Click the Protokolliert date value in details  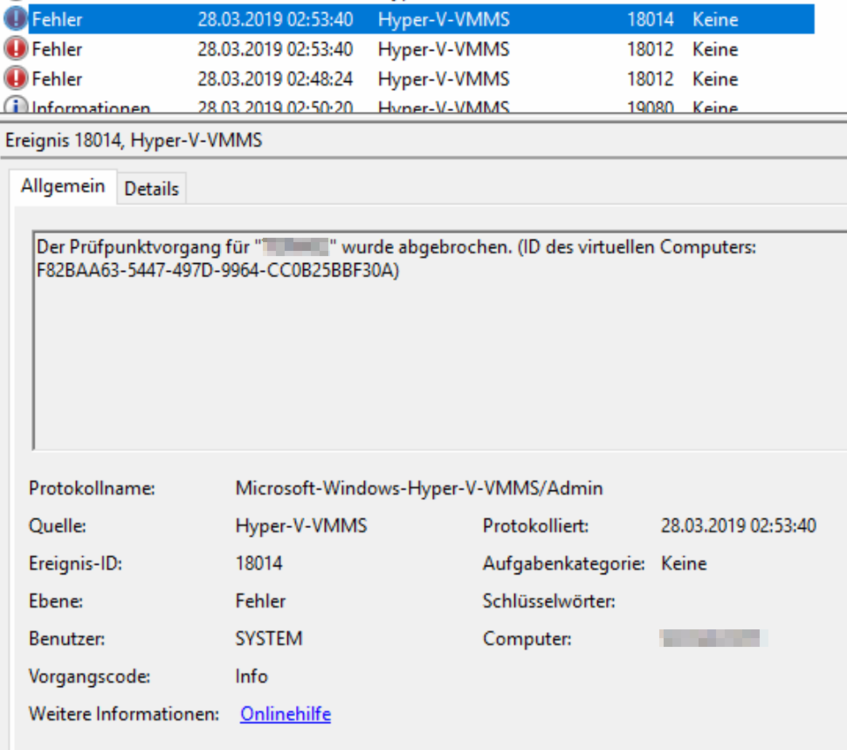[x=738, y=526]
